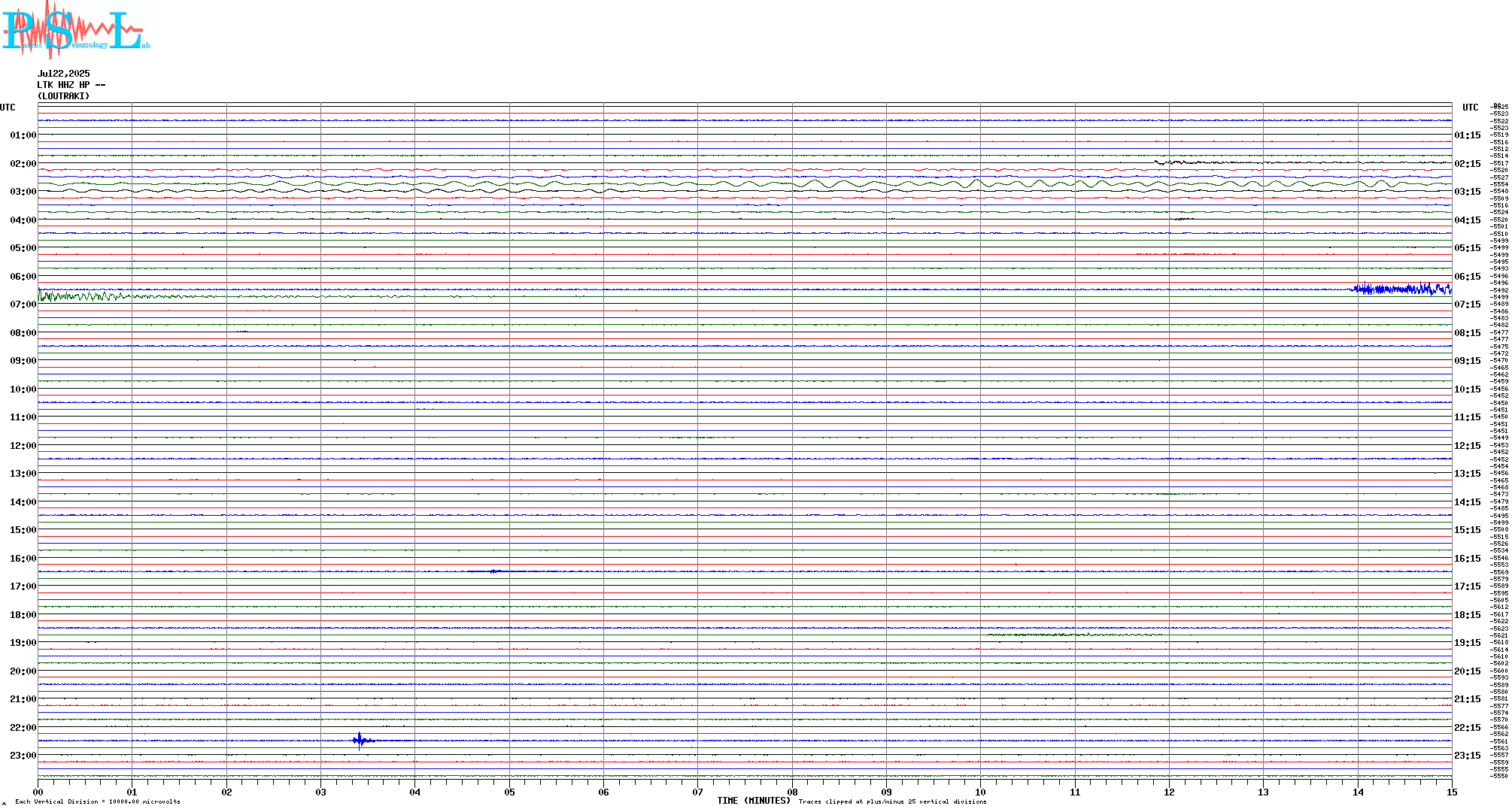Select the 22:00 hour label on left axis
1512x812 pixels.
click(x=23, y=728)
